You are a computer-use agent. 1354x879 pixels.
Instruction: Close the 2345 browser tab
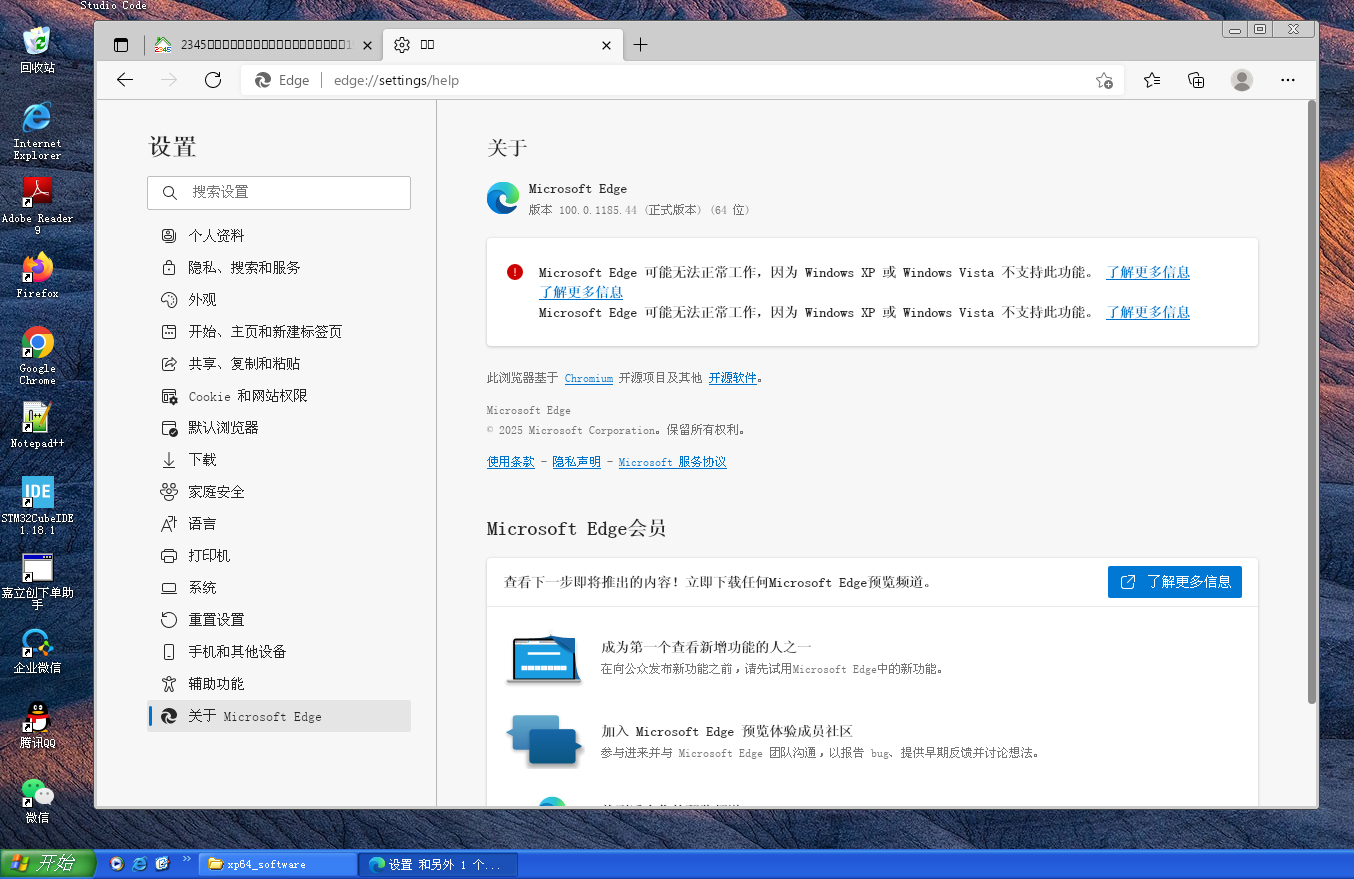click(x=367, y=45)
